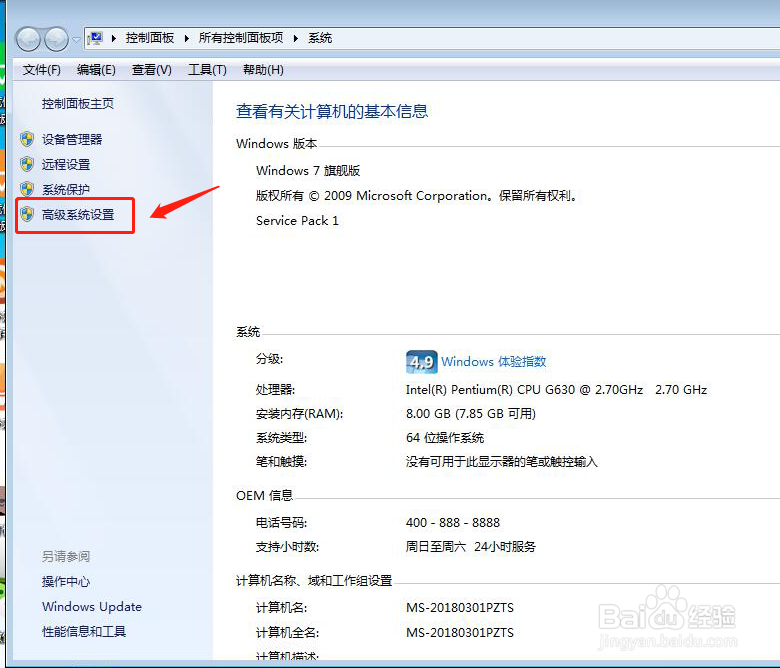Expand the arrow after 控制面板 breadcrumb
The height and width of the screenshot is (668, 780).
(187, 38)
